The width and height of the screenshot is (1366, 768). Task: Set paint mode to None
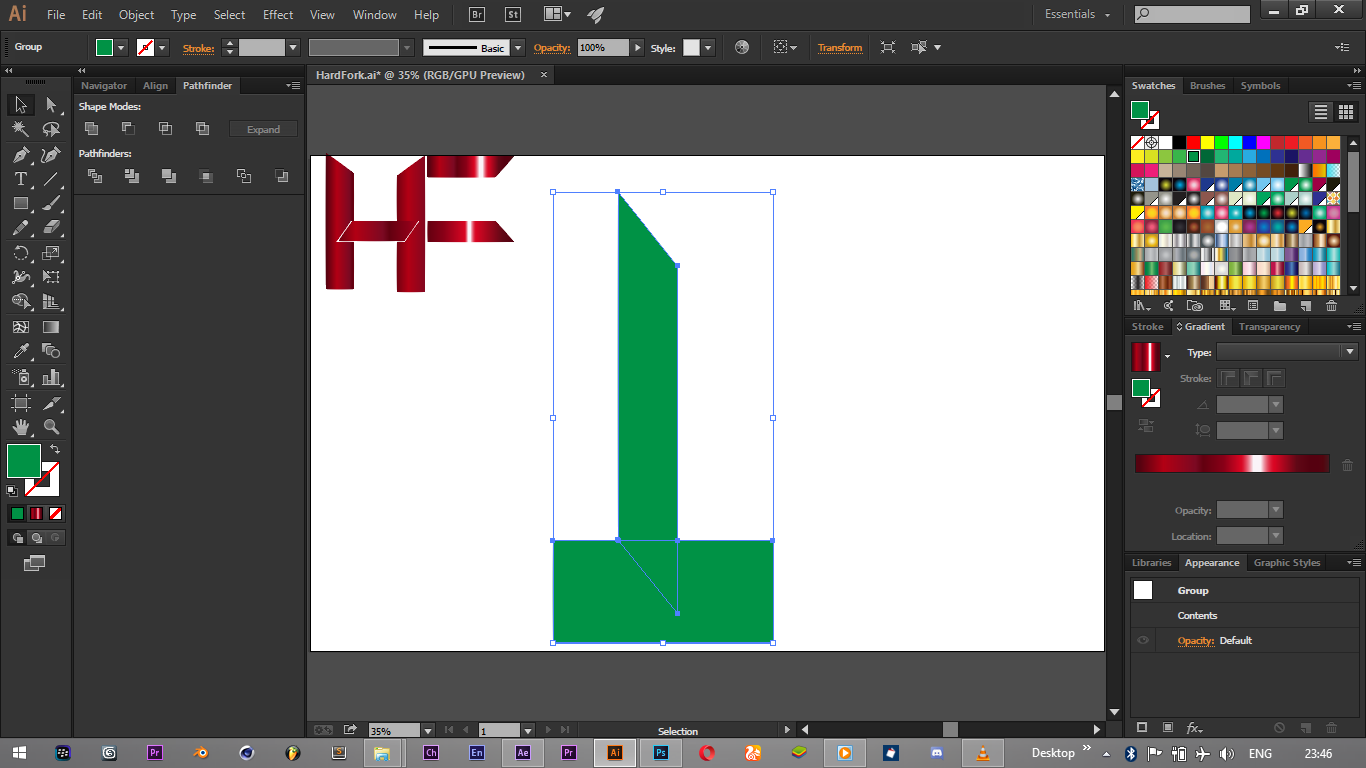[x=56, y=513]
